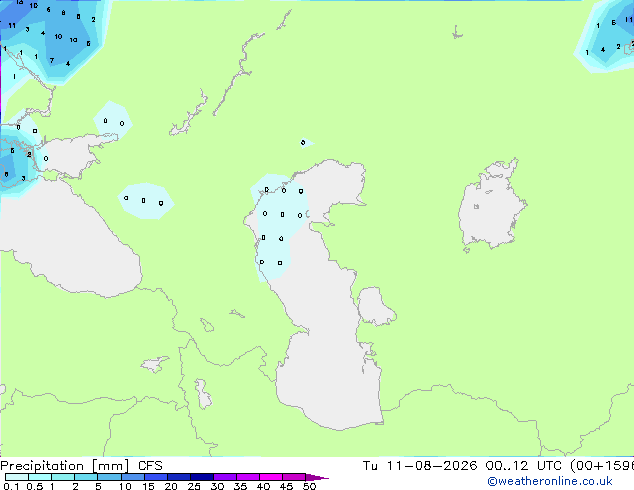The image size is (634, 490).
Task: Click the legend label '25'
Action: (x=194, y=486)
